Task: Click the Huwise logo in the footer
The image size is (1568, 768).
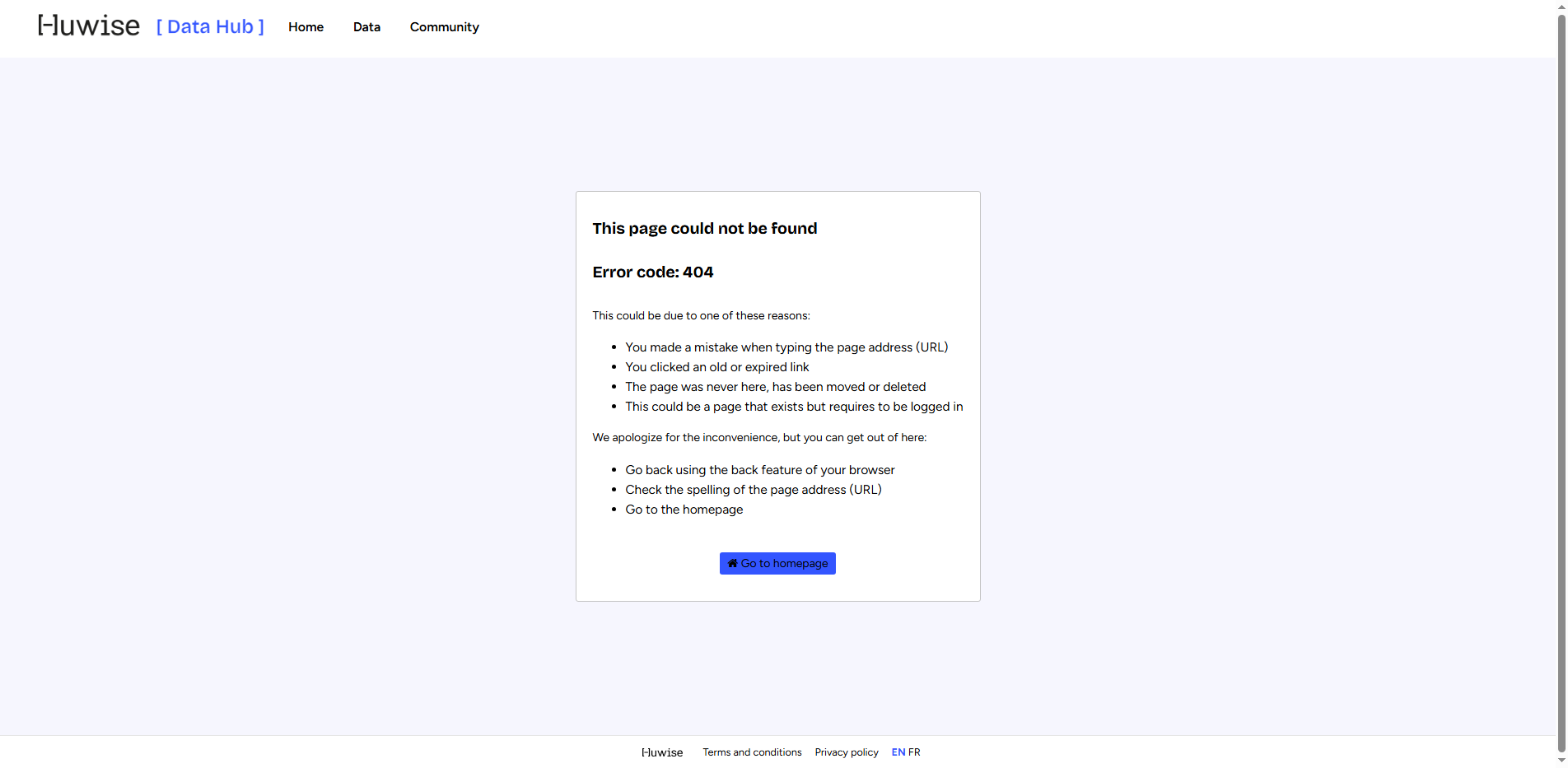Action: coord(661,752)
